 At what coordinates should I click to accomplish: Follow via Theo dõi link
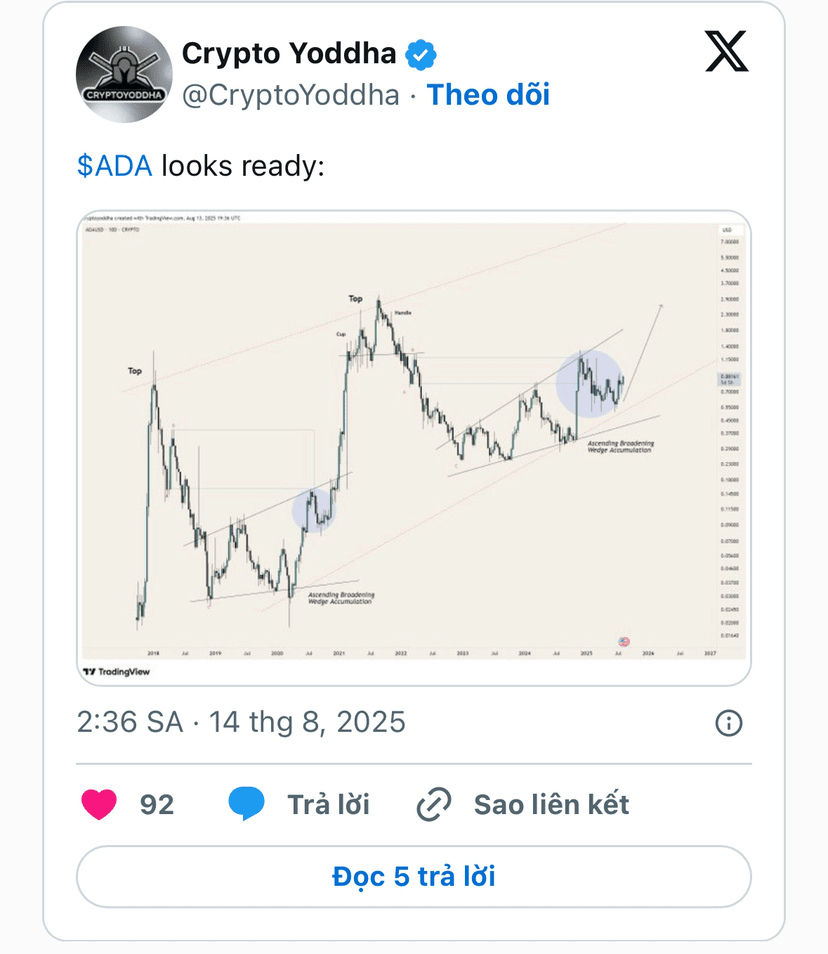pyautogui.click(x=488, y=95)
